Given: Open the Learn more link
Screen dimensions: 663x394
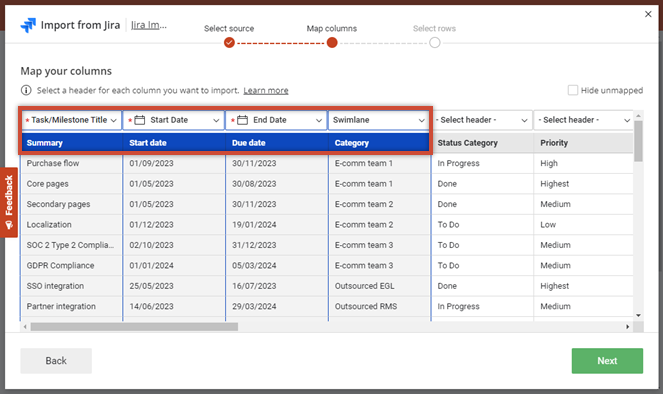Looking at the screenshot, I should pos(266,90).
